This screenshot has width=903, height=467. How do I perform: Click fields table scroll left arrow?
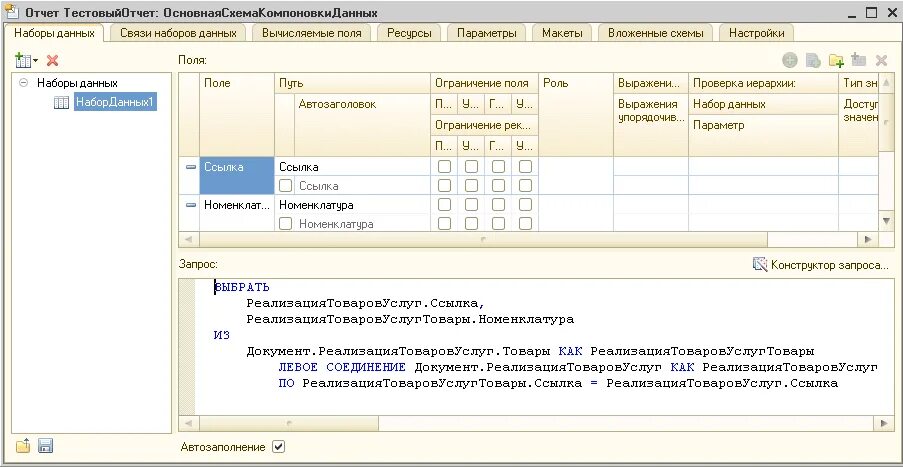(x=188, y=238)
